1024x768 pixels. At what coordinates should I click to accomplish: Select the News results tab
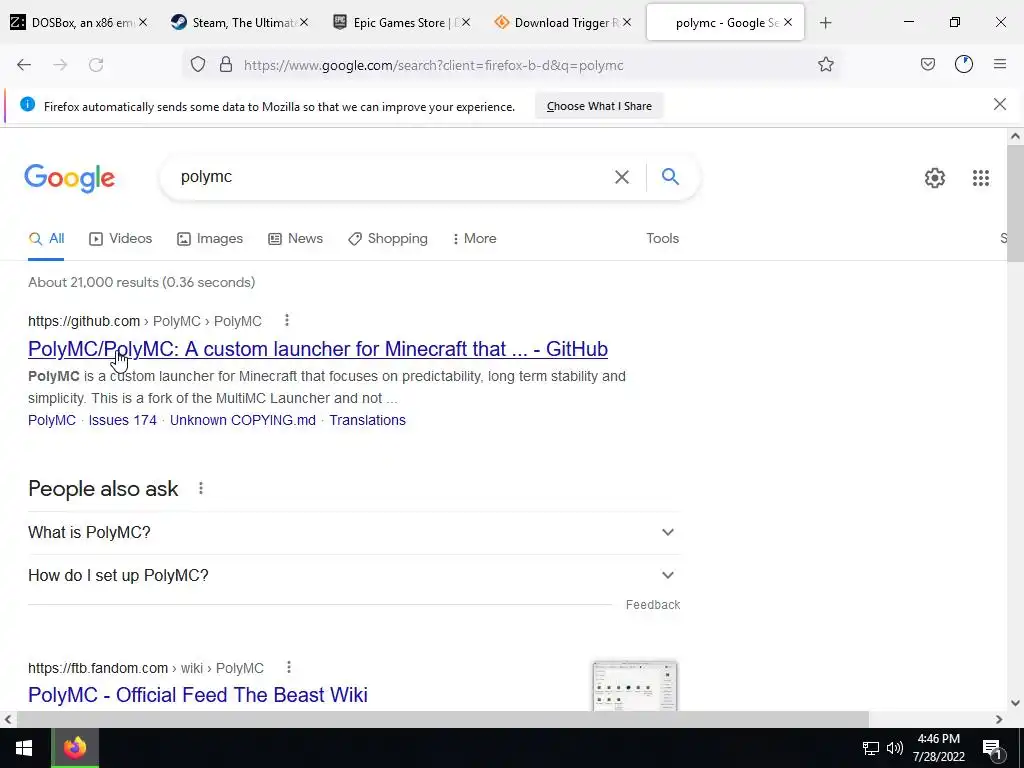tap(296, 239)
